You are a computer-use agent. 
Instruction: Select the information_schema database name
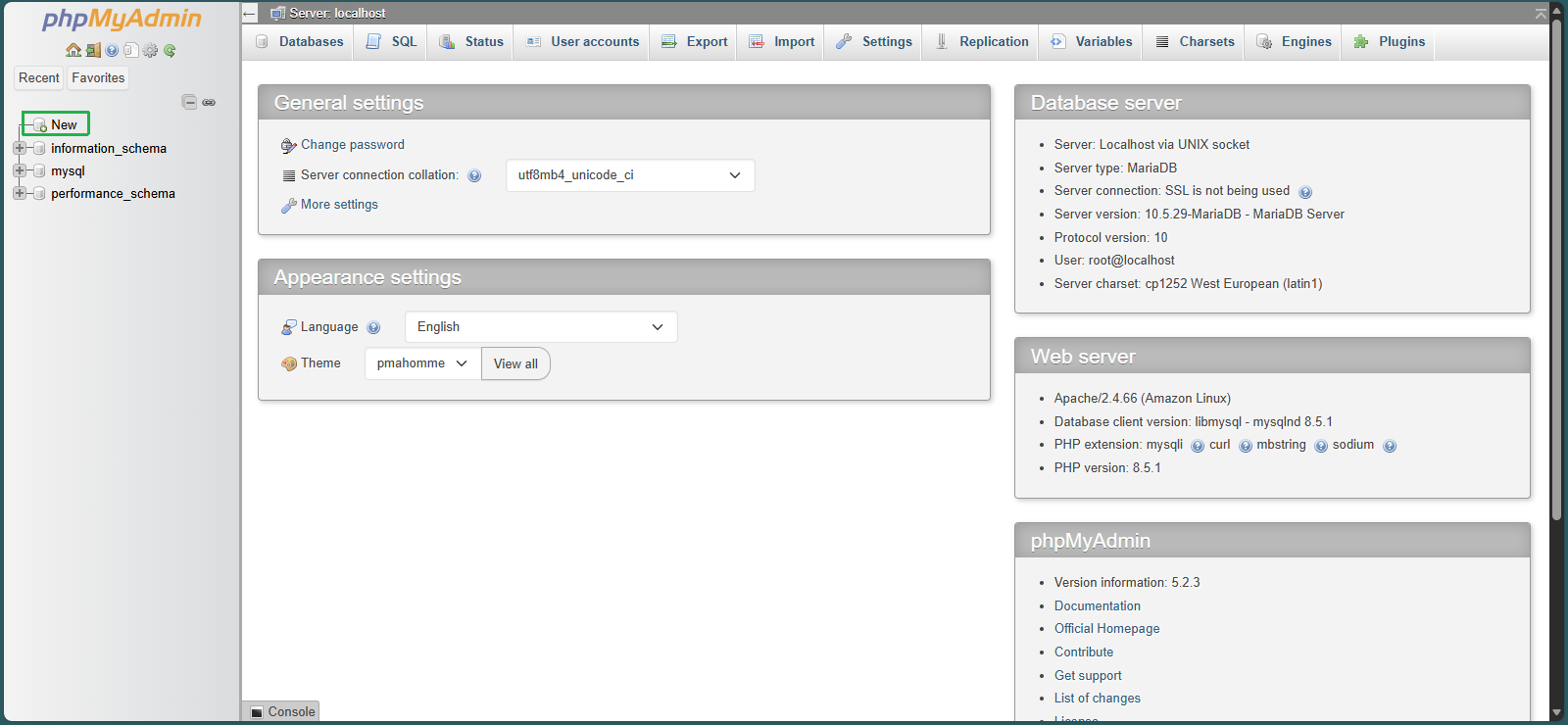tap(109, 149)
